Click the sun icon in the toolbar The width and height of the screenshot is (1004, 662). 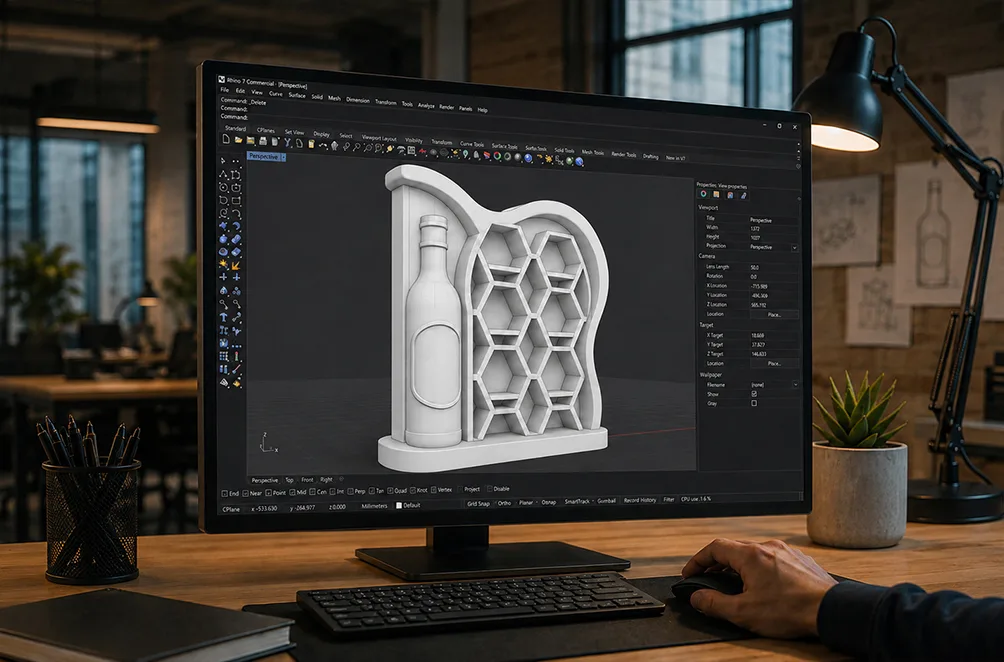(x=548, y=159)
